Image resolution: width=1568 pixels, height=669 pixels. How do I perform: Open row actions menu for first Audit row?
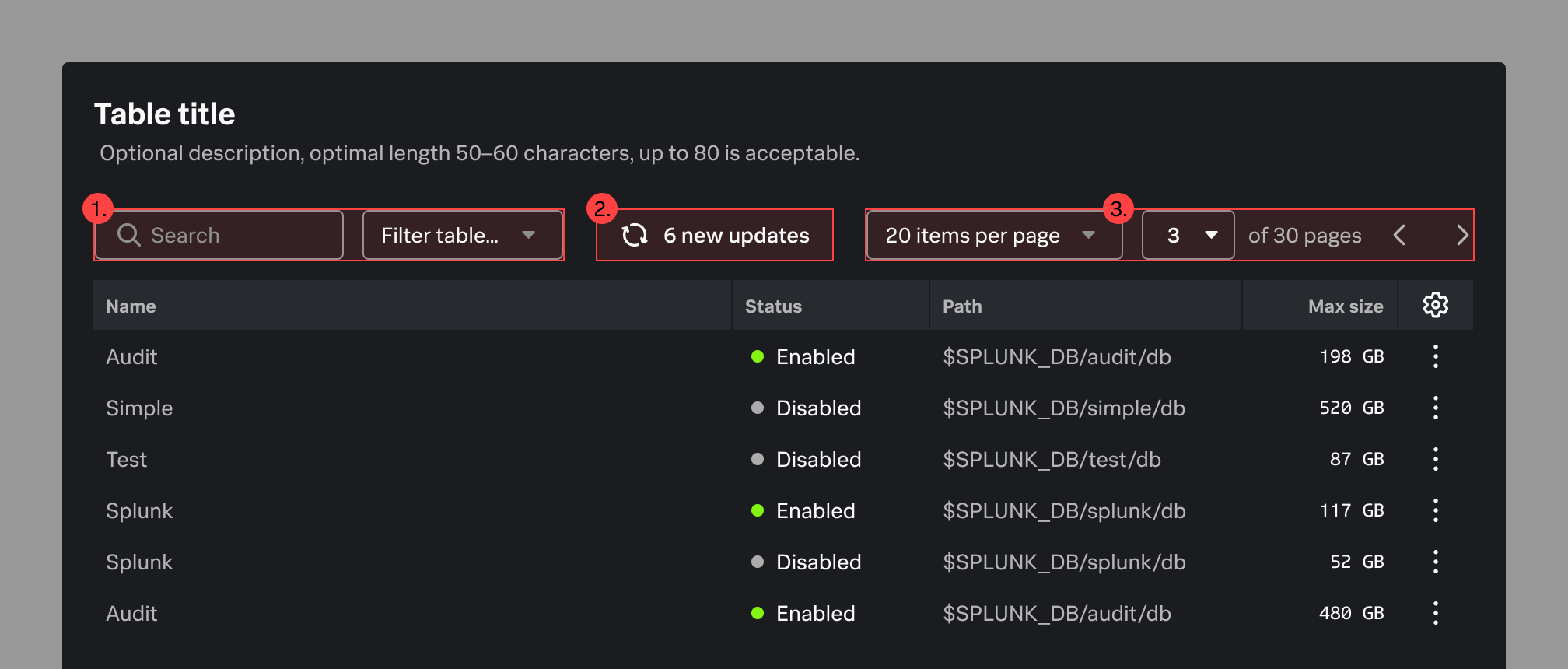pos(1435,356)
